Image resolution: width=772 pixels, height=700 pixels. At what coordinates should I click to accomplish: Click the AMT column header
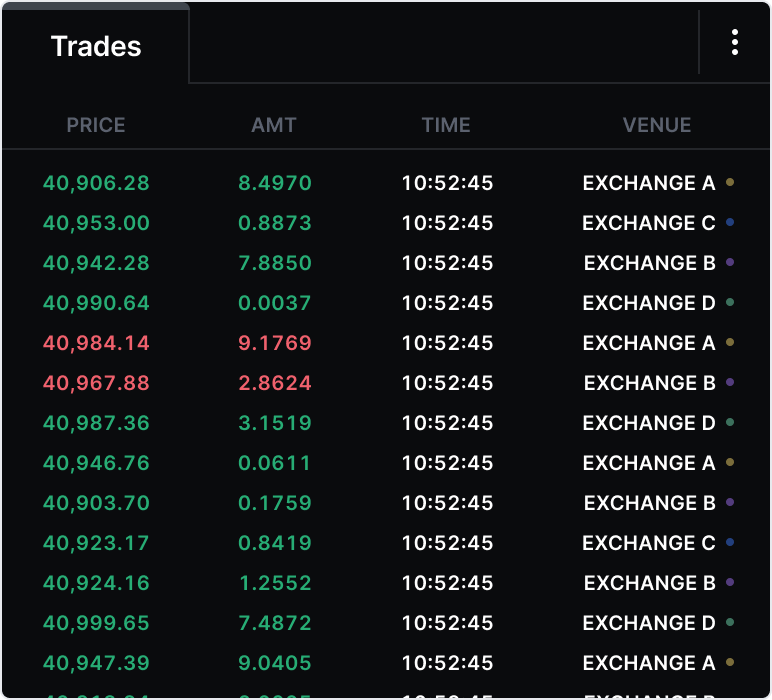(274, 125)
